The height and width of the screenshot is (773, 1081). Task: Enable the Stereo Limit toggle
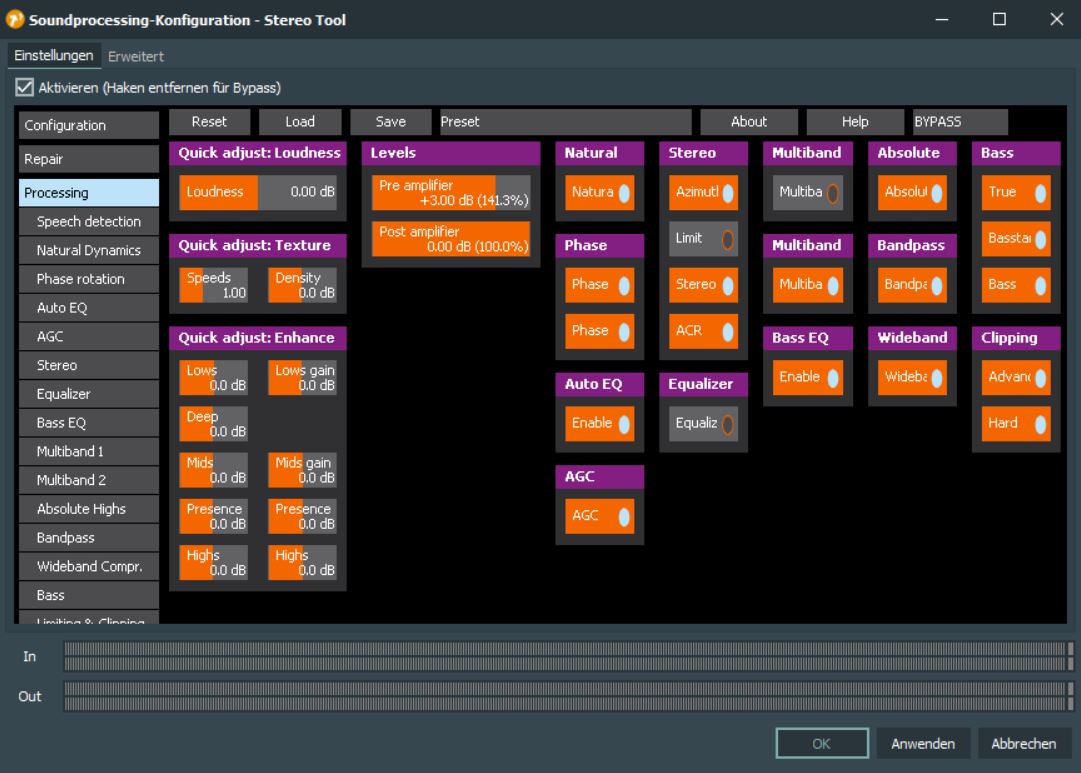(x=704, y=238)
